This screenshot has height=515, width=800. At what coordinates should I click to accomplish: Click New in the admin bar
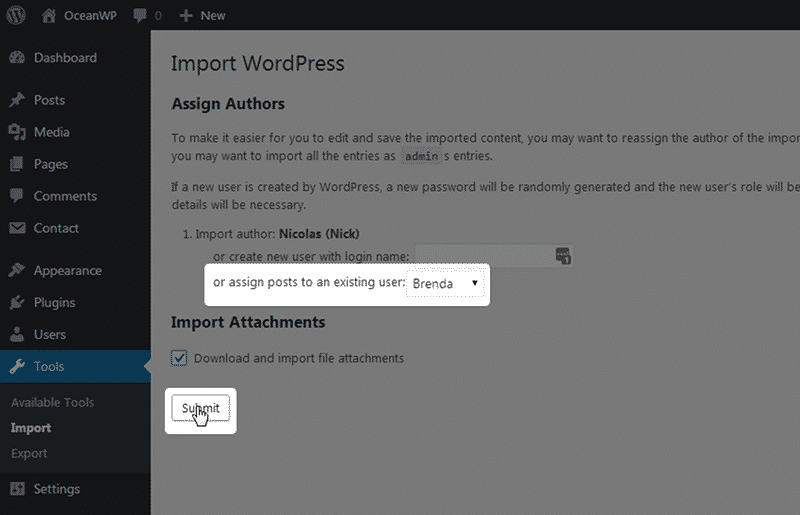coord(213,16)
